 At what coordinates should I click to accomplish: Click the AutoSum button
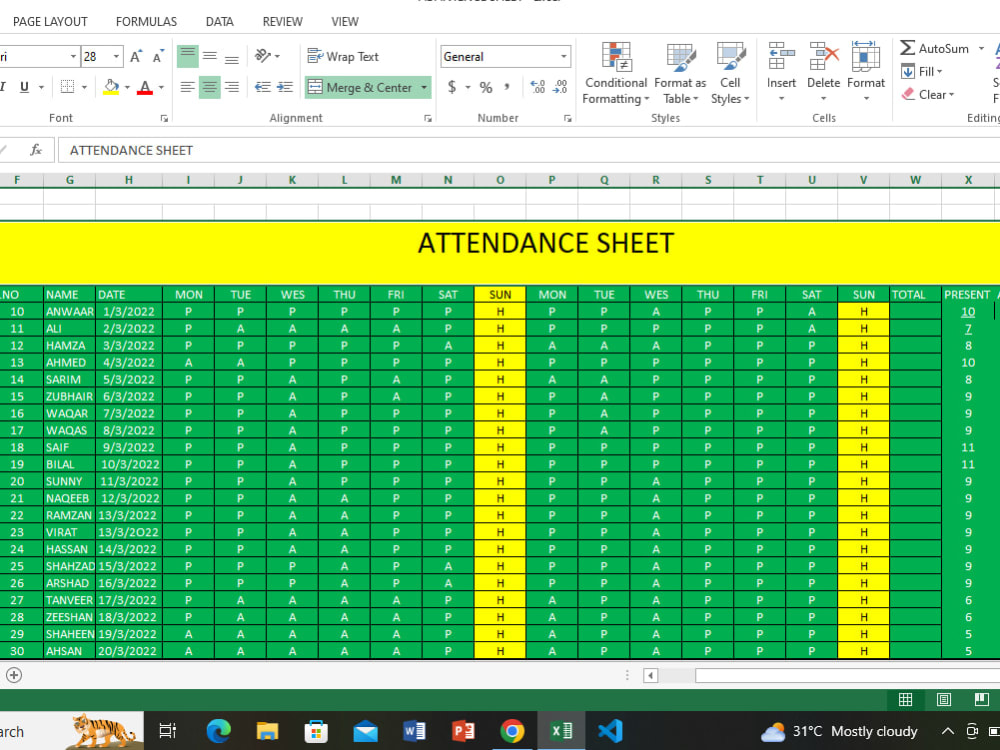point(935,48)
